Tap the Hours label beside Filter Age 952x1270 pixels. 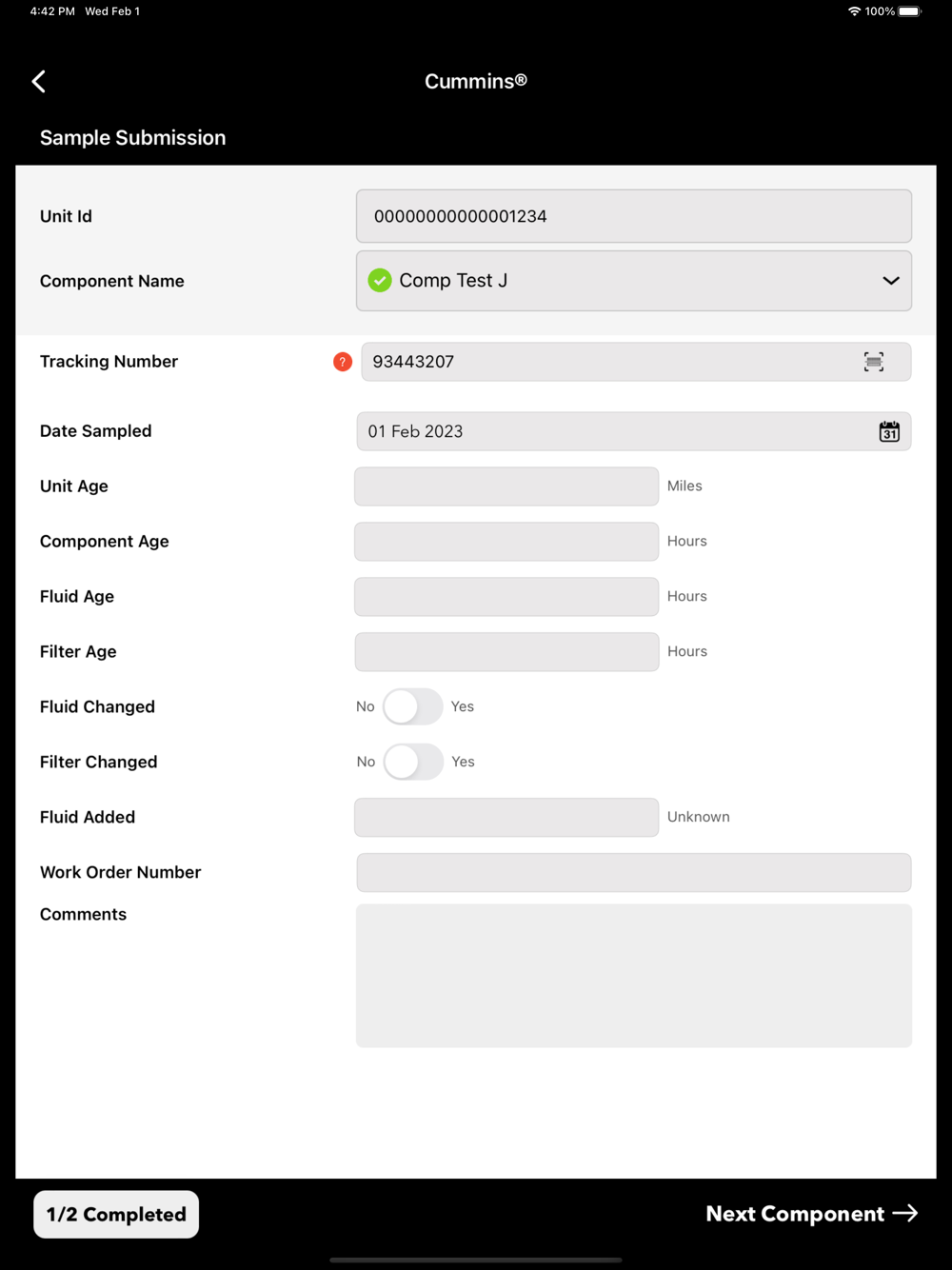coord(687,651)
